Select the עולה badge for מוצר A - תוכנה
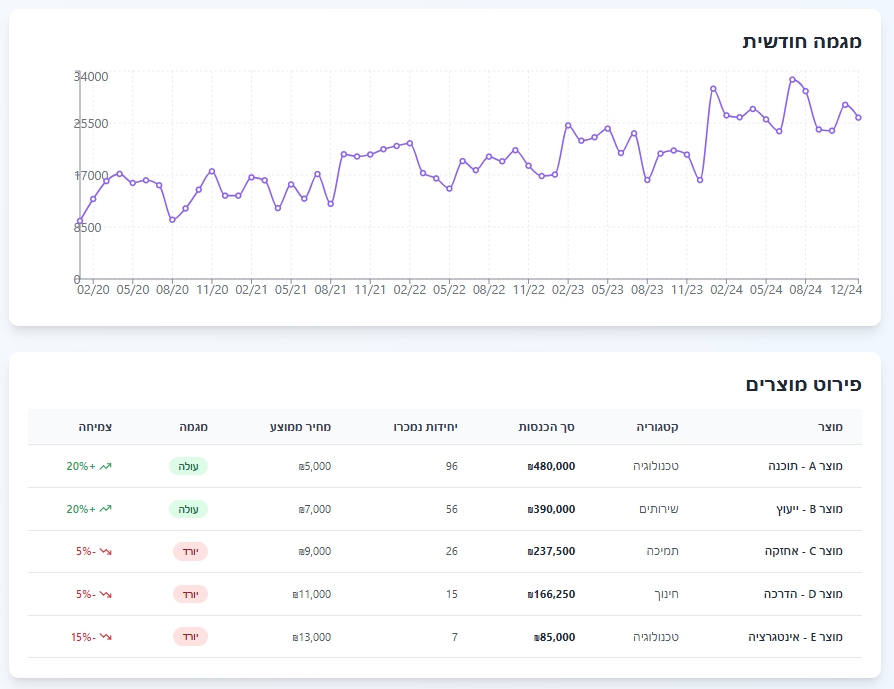The height and width of the screenshot is (689, 894). click(188, 466)
